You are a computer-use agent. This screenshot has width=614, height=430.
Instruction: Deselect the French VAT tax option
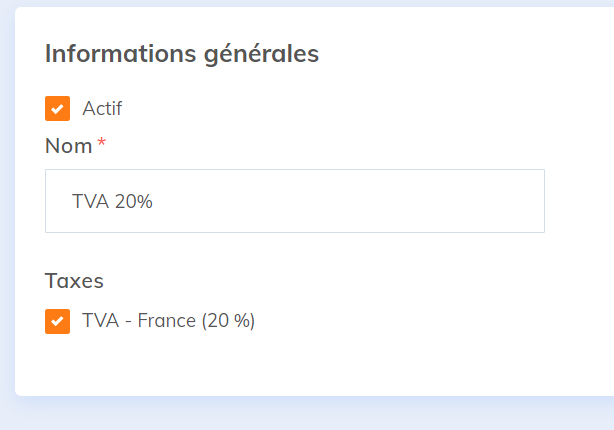(58, 321)
